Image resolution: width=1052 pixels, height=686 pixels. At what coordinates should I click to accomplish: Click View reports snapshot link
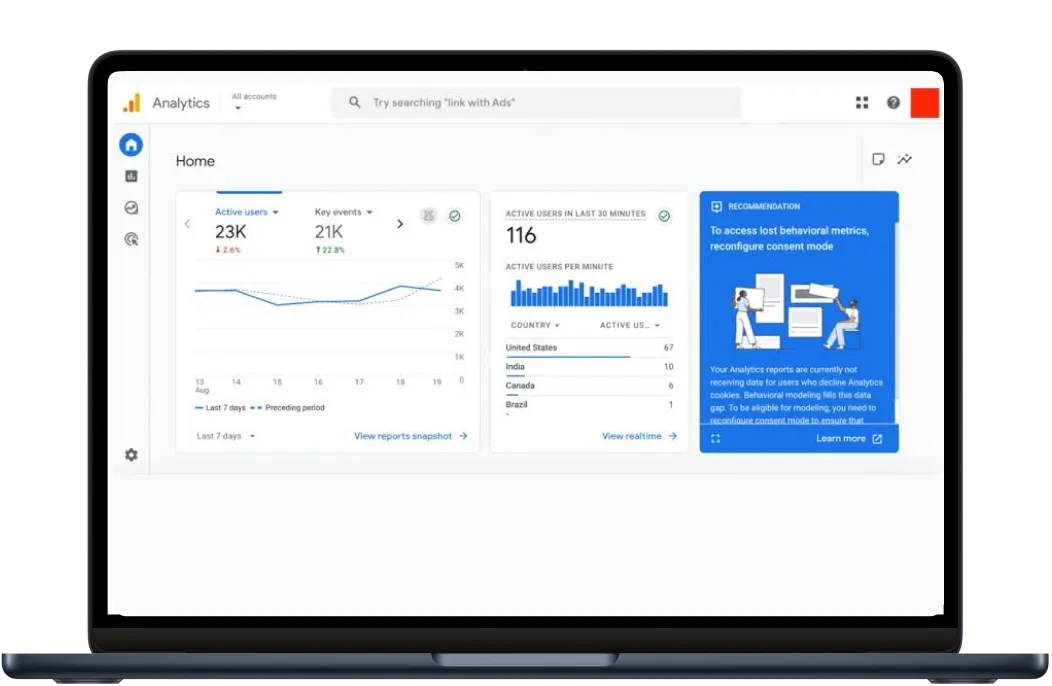pyautogui.click(x=411, y=436)
